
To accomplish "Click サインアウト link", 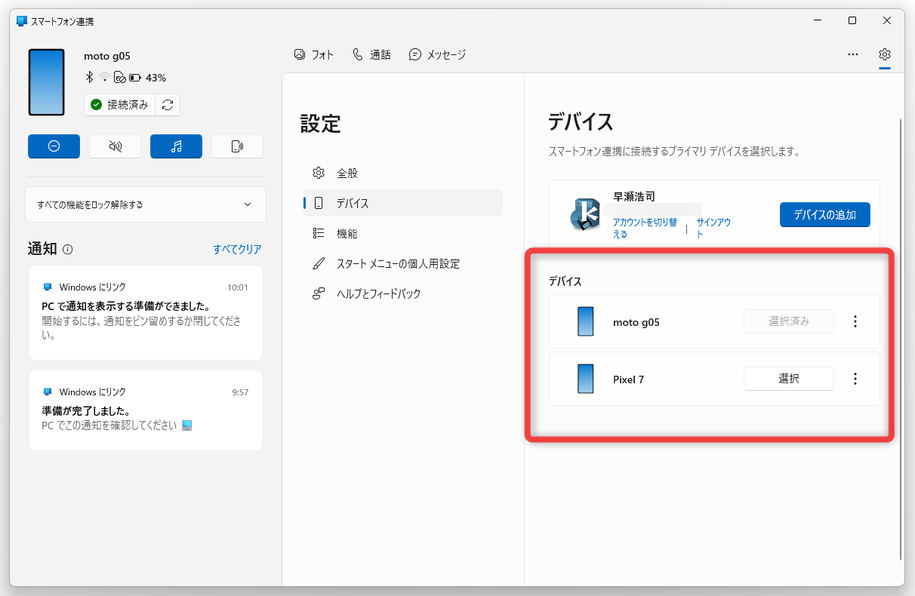I will click(x=714, y=228).
